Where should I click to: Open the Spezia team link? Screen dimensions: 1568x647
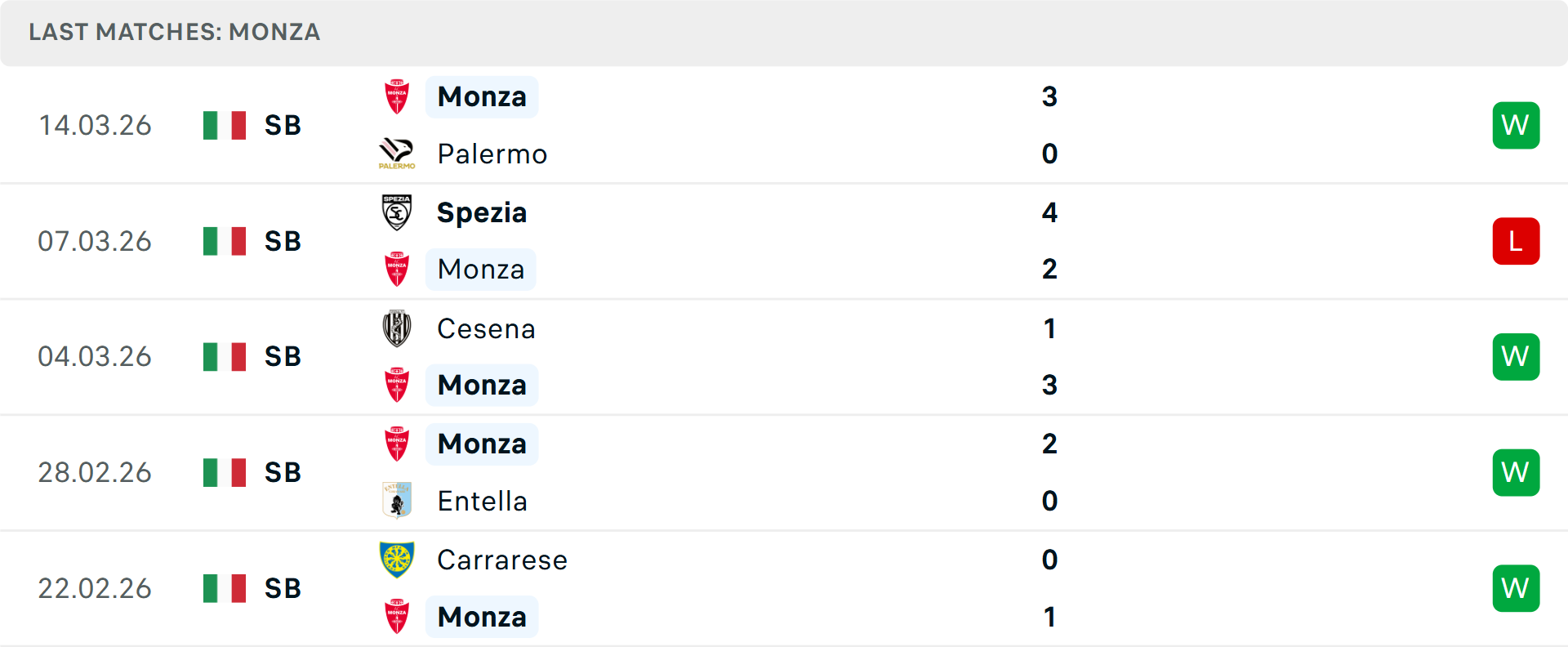(482, 212)
